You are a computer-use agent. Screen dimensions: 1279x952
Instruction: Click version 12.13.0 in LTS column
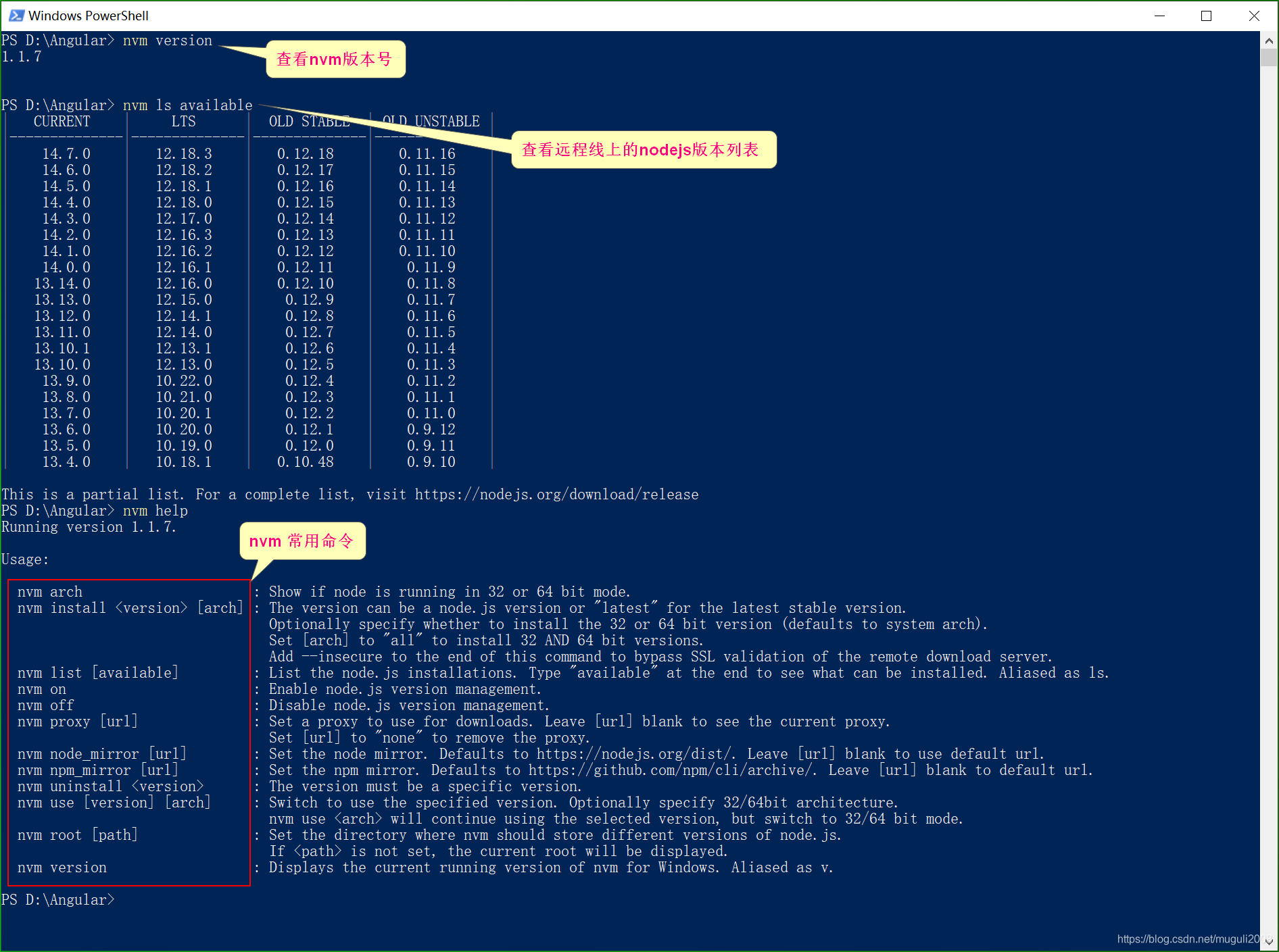pos(184,365)
